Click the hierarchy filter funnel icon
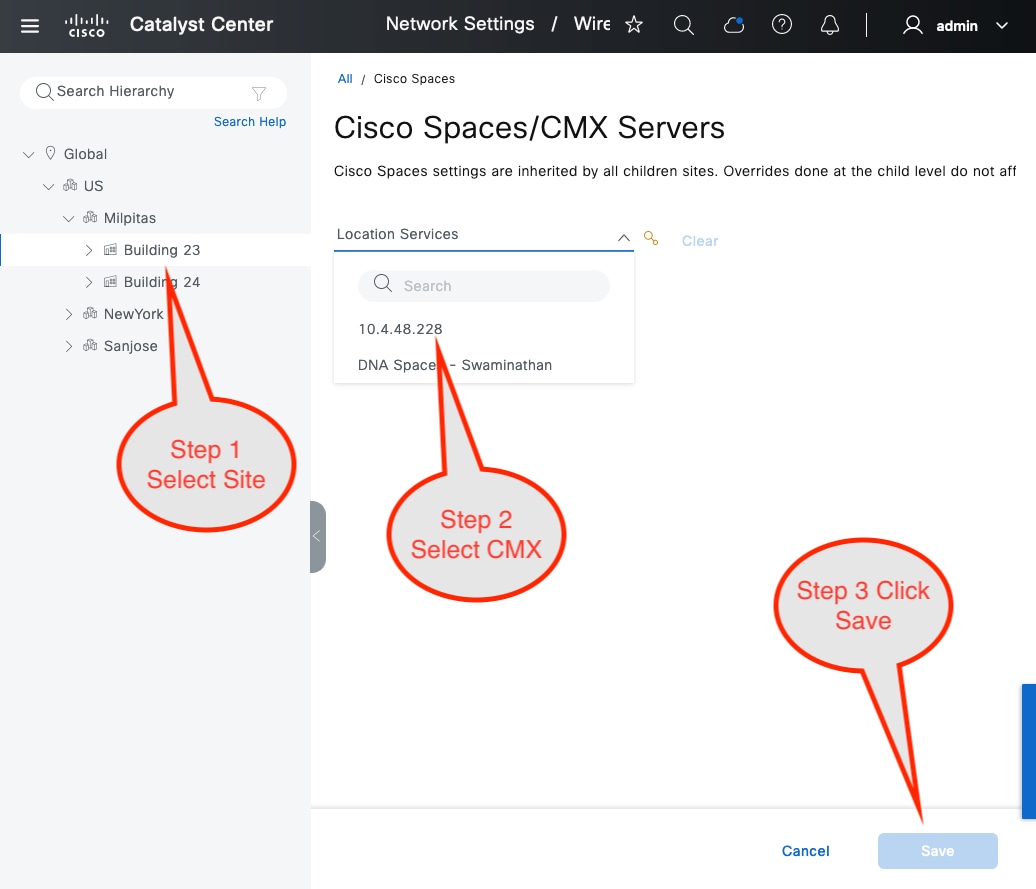Screen dimensions: 1036x889 coord(259,93)
